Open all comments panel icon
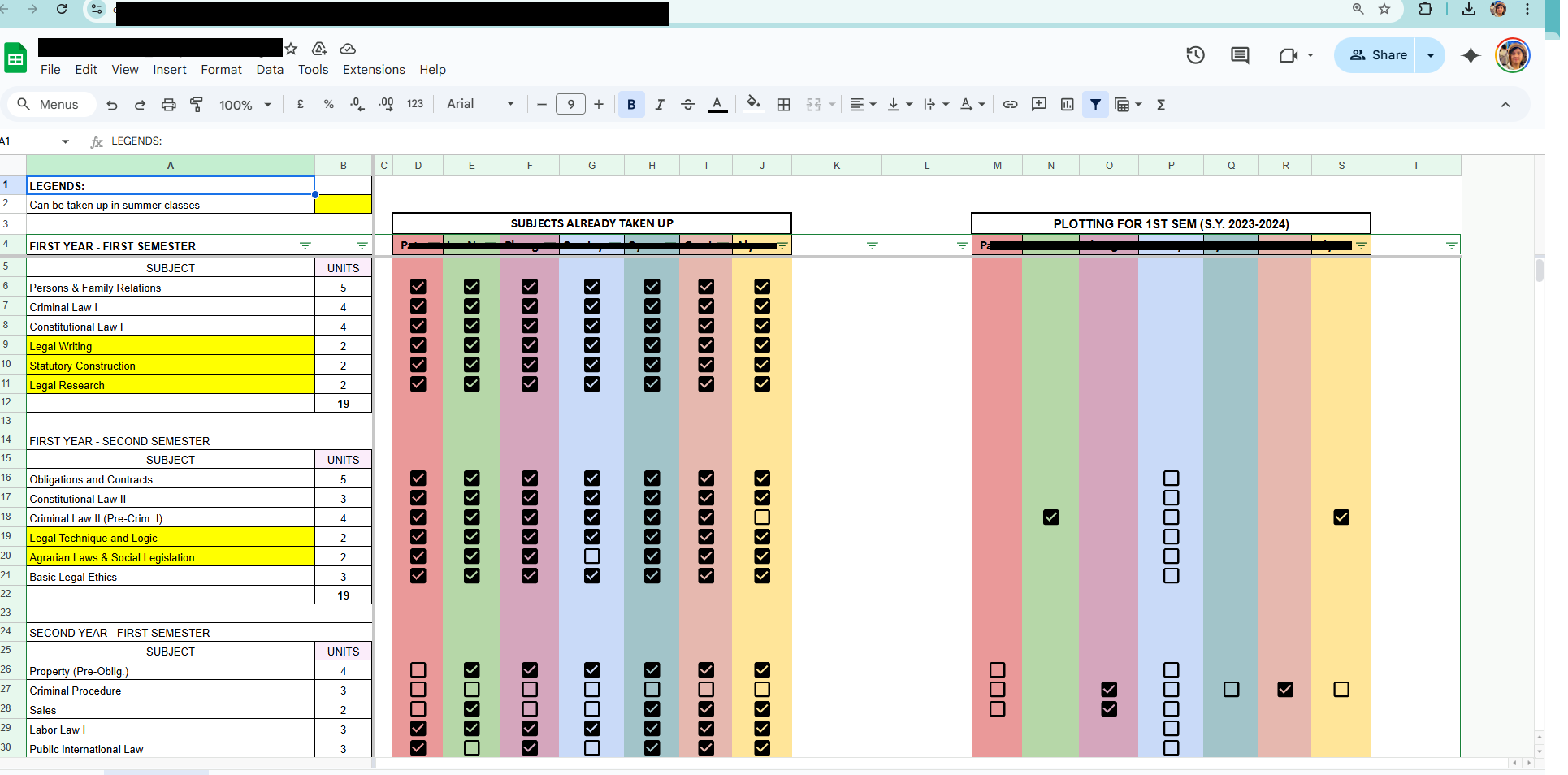1568x775 pixels. click(x=1240, y=55)
